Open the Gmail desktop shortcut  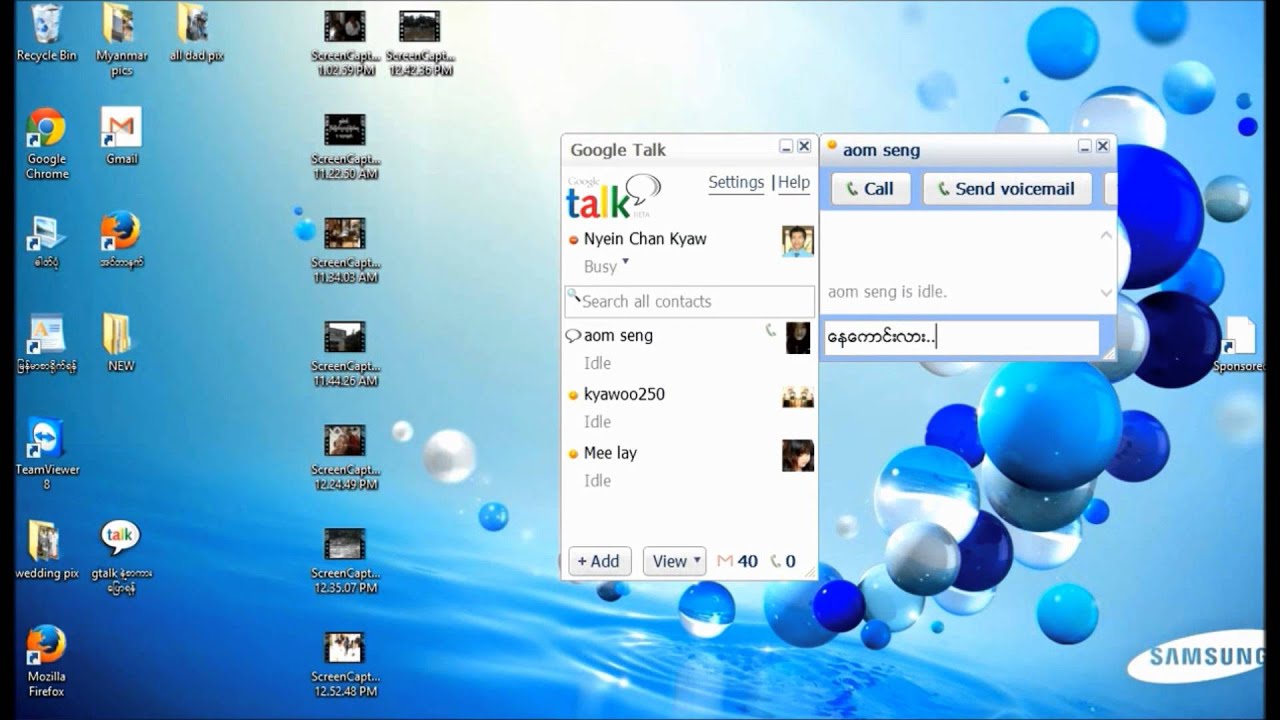121,136
